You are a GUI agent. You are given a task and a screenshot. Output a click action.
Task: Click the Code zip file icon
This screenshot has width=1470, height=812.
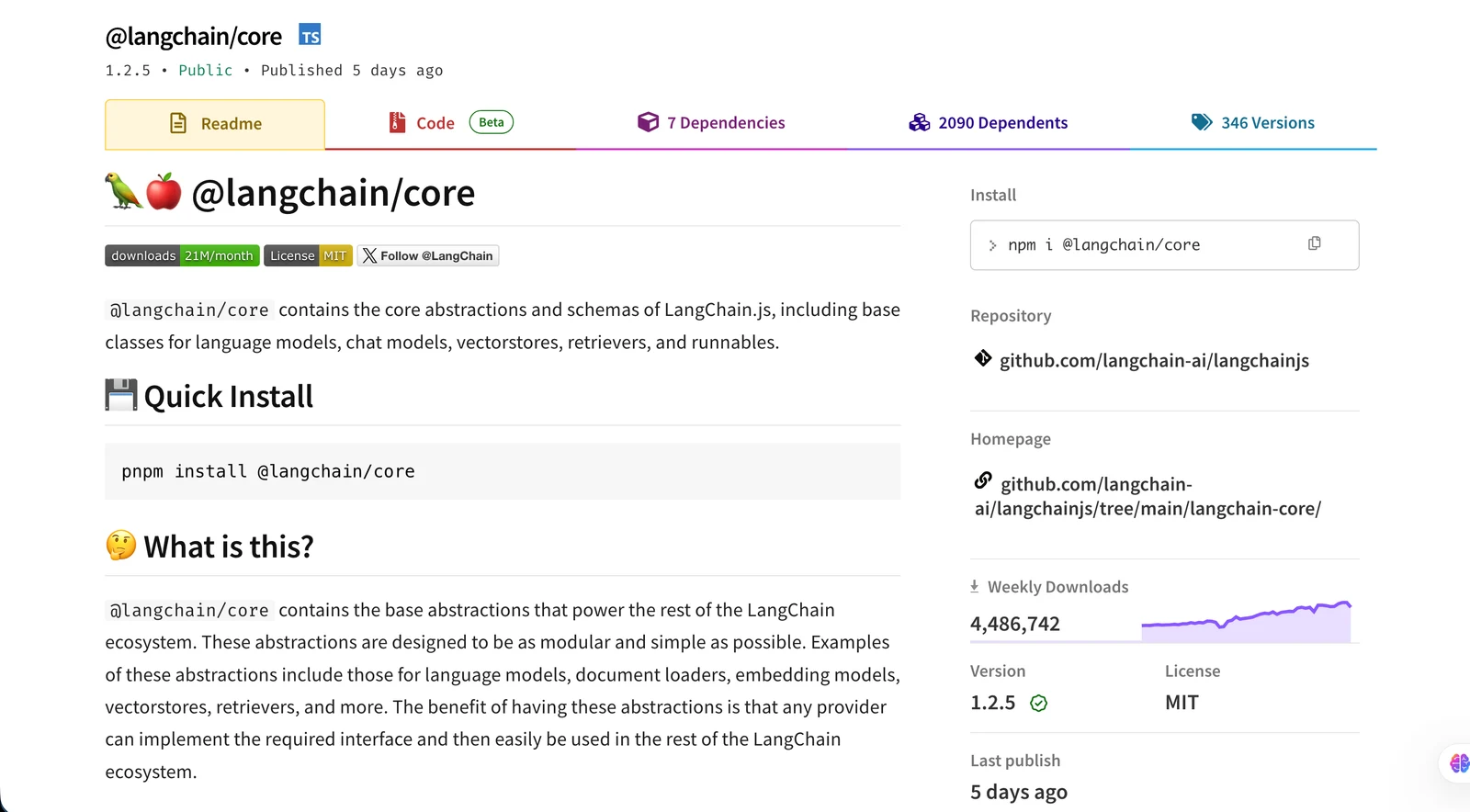(397, 122)
